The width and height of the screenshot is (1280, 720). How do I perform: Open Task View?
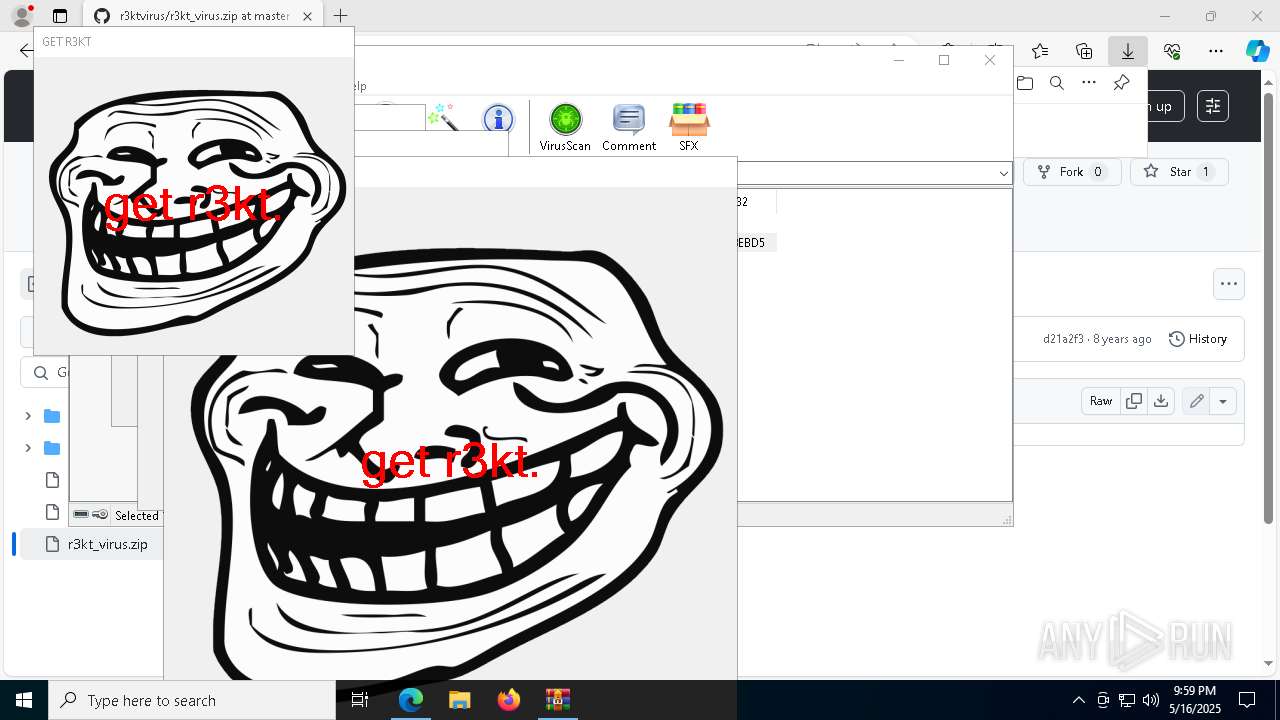pos(361,700)
